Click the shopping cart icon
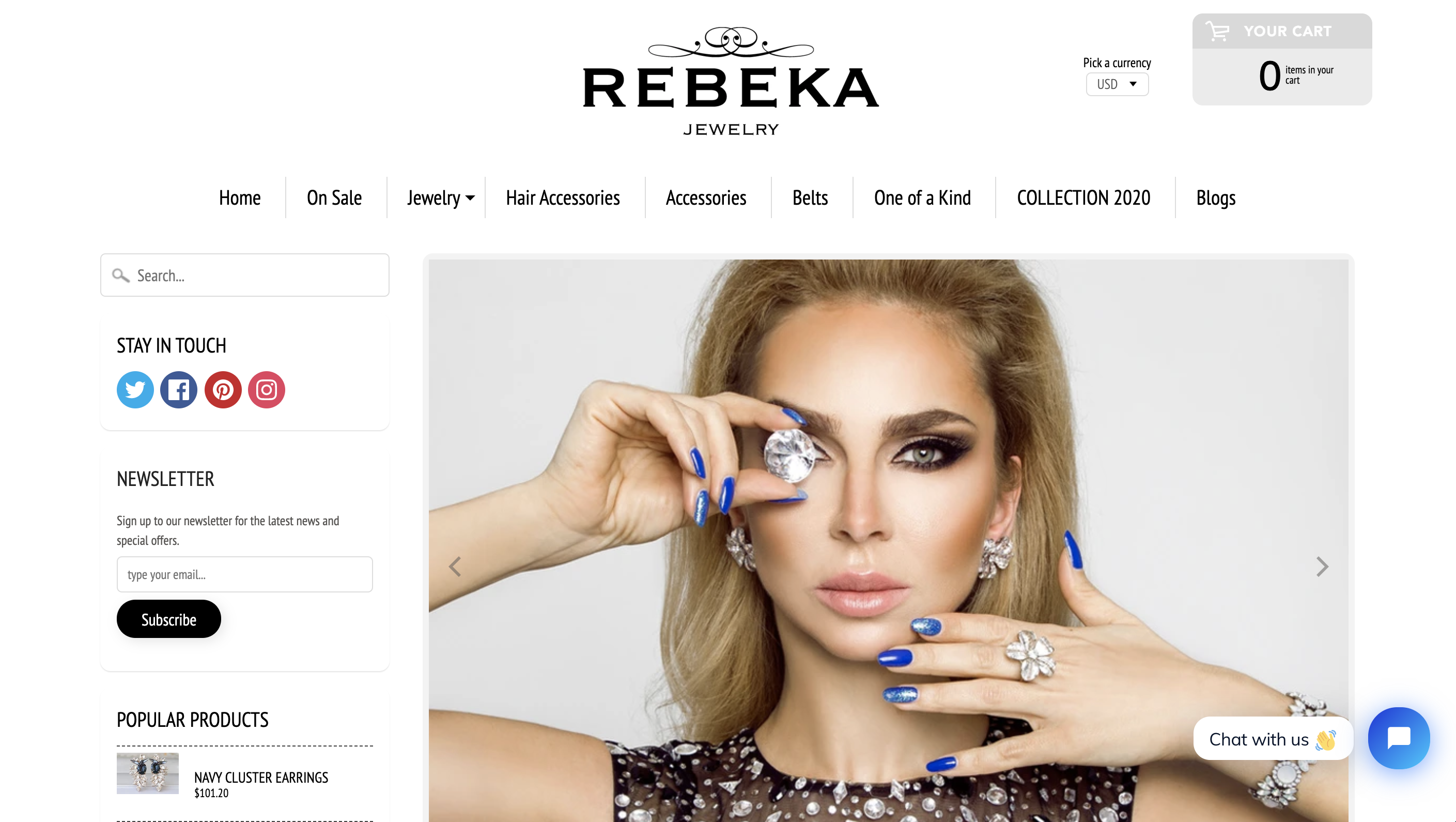 [1217, 31]
